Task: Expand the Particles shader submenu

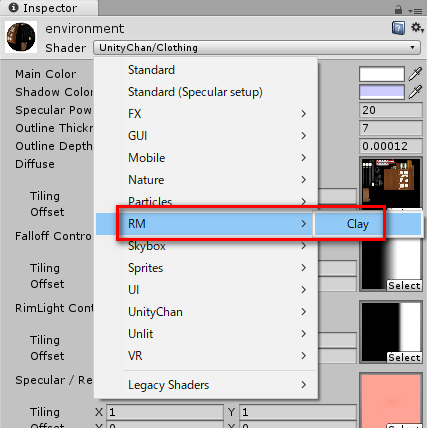Action: [x=206, y=201]
